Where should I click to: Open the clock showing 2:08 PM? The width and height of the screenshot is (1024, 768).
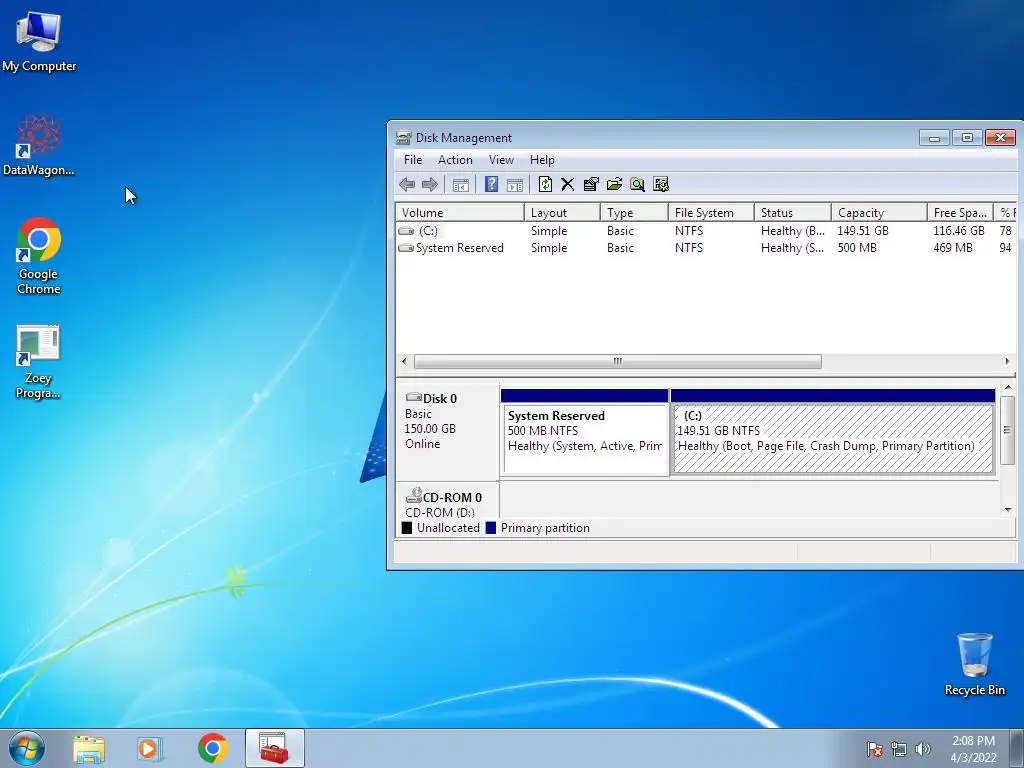click(973, 749)
